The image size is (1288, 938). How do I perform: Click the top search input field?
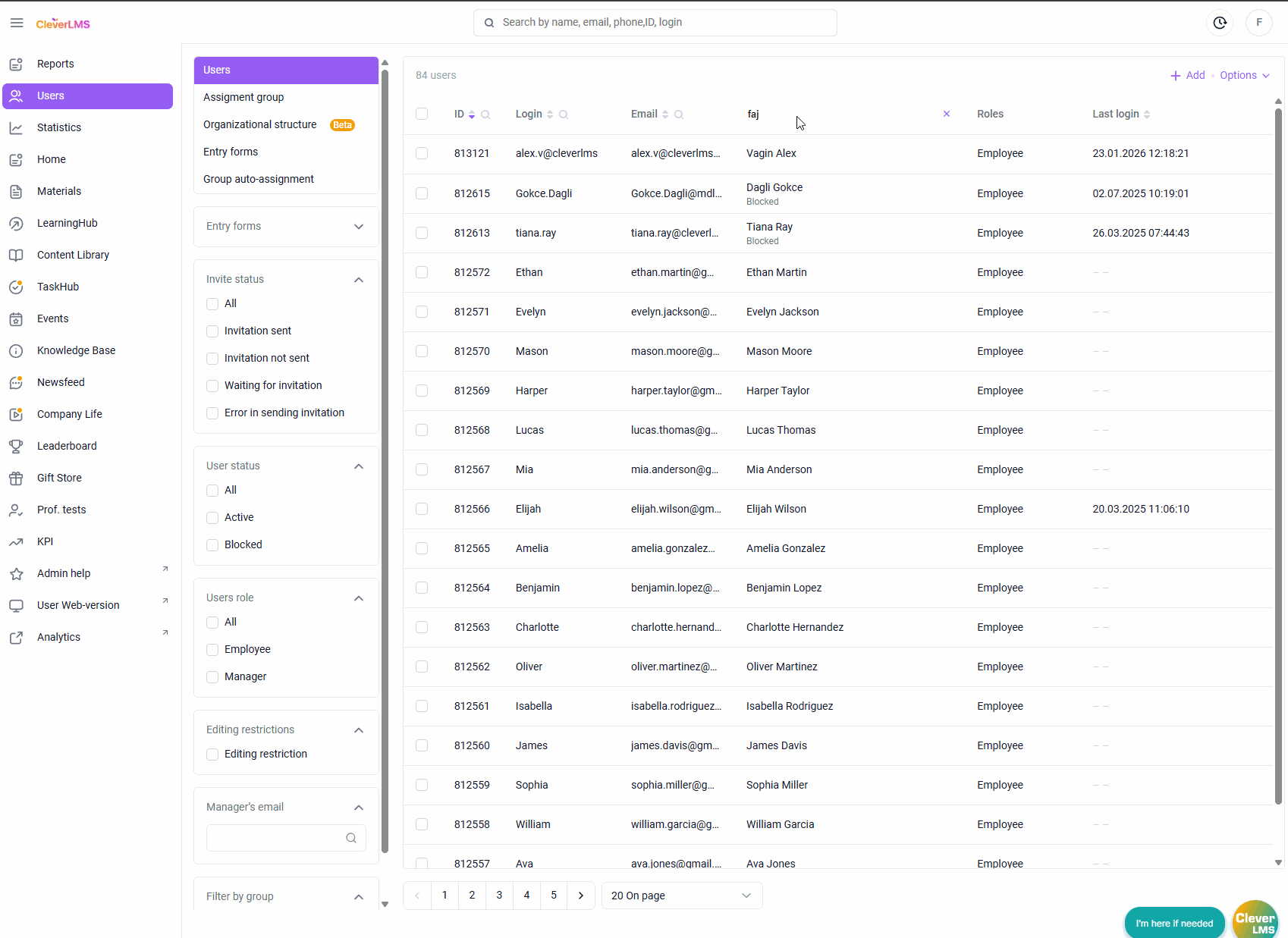[x=655, y=23]
